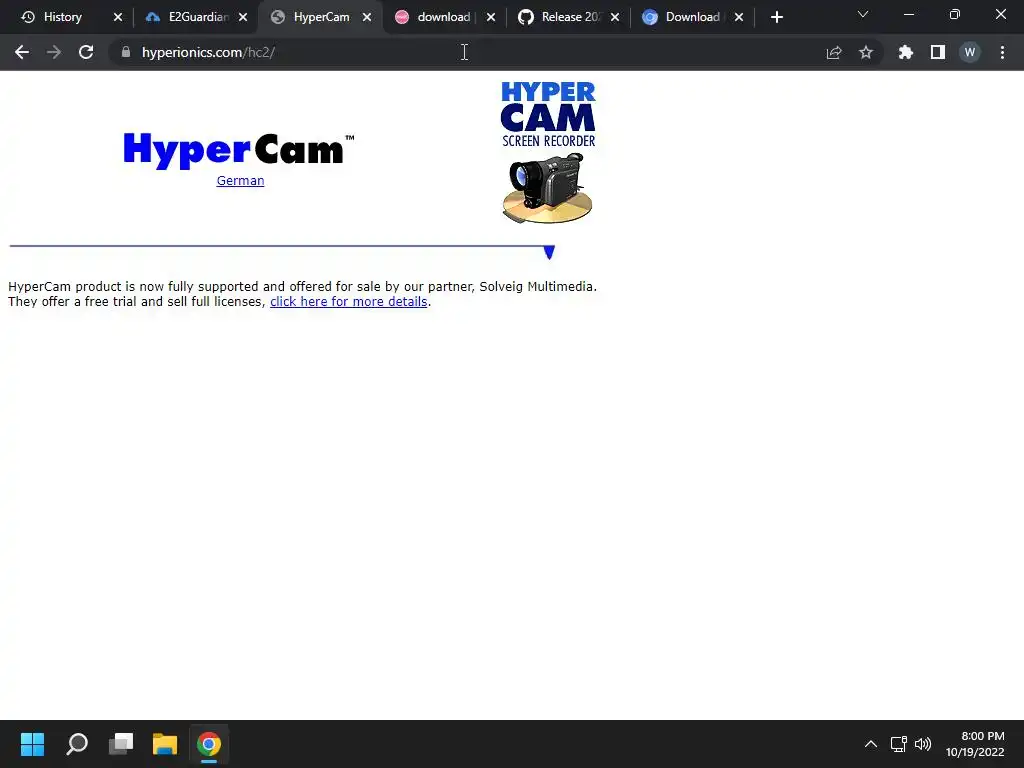This screenshot has height=768, width=1024.
Task: Open the German language link
Action: 240,181
